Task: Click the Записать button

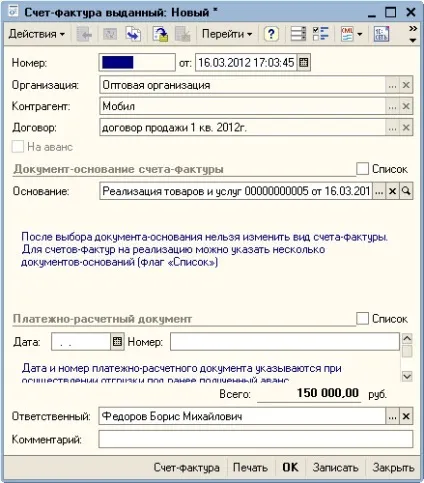Action: coord(335,467)
